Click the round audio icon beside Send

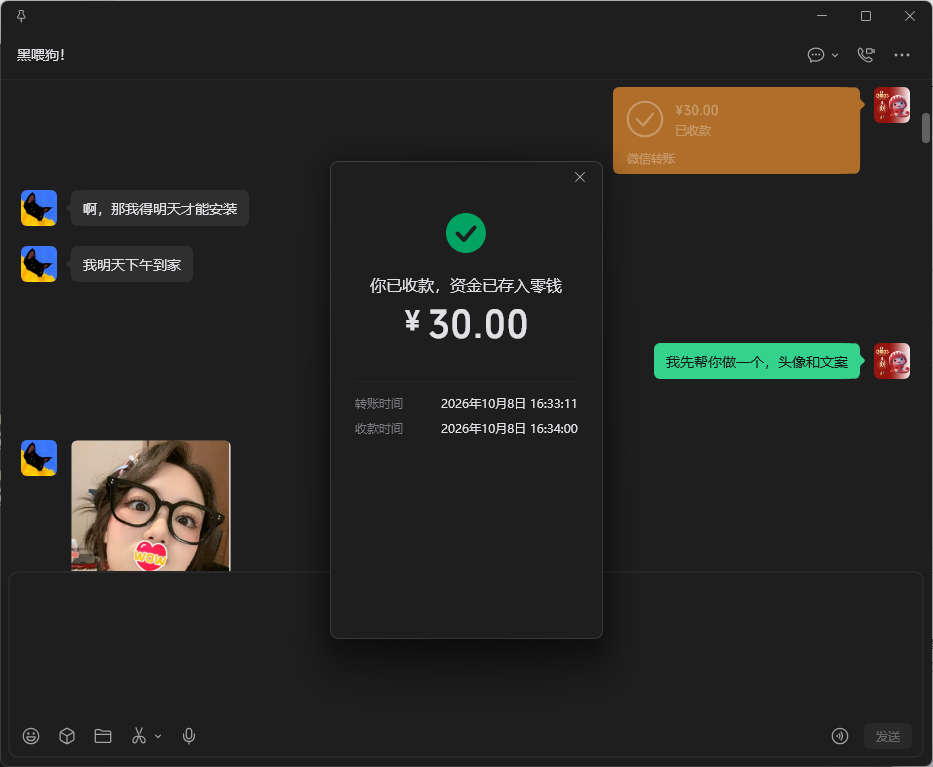(x=840, y=736)
